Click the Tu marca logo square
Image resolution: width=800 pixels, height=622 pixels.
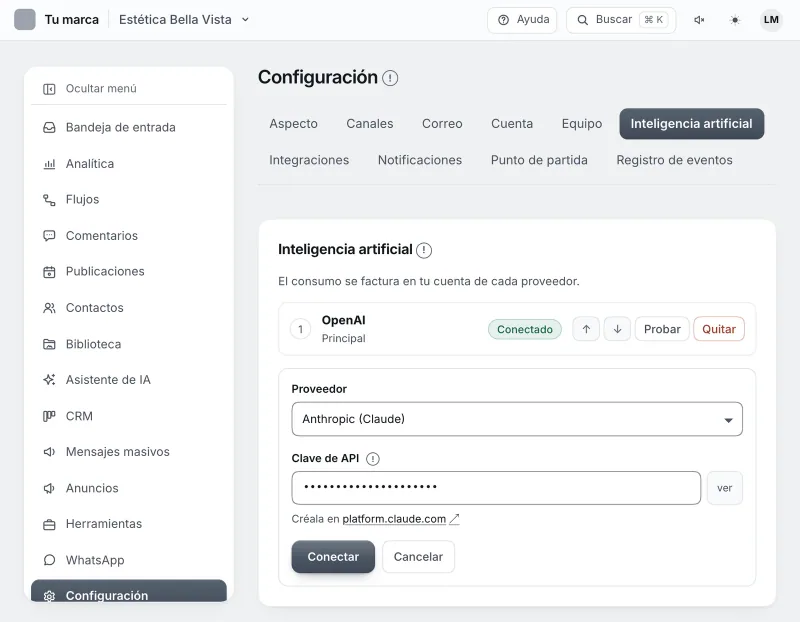click(x=24, y=19)
